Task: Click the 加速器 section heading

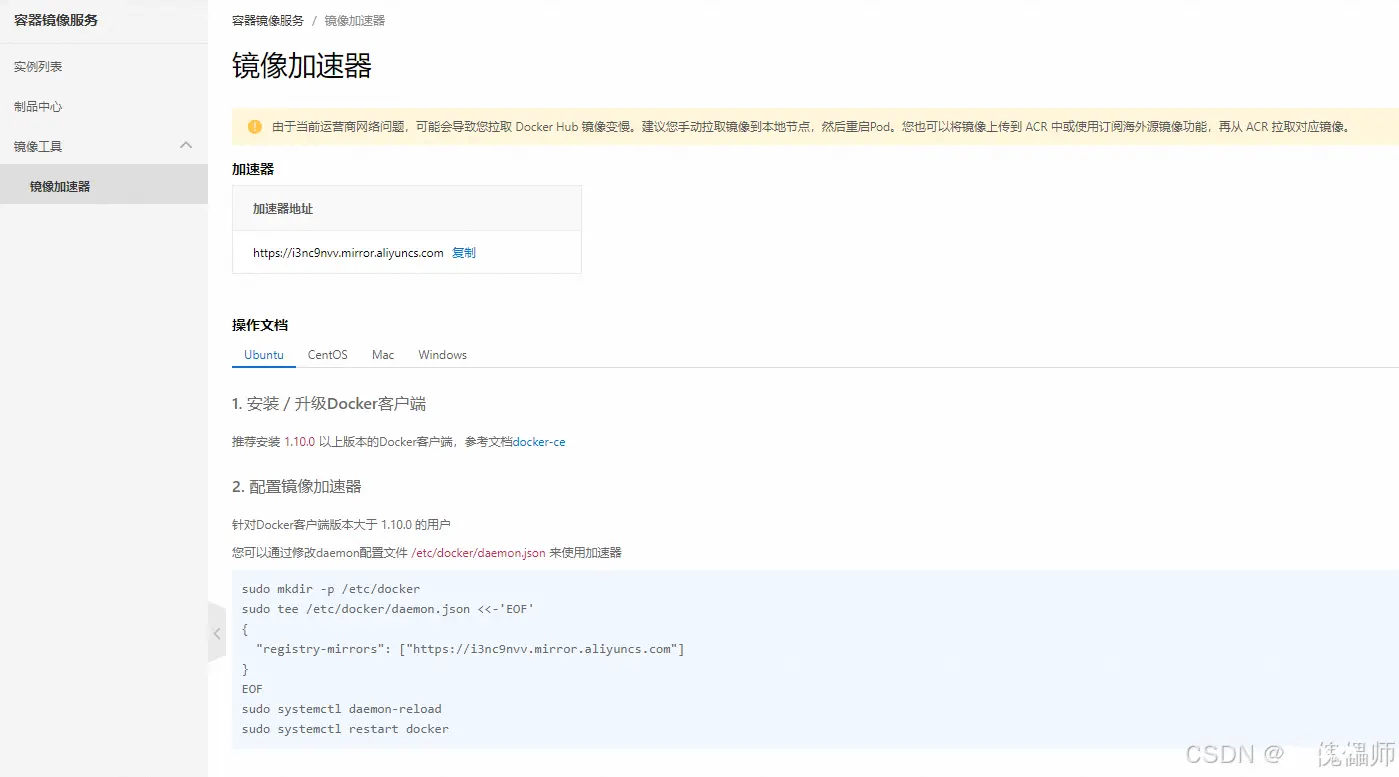Action: pos(253,169)
